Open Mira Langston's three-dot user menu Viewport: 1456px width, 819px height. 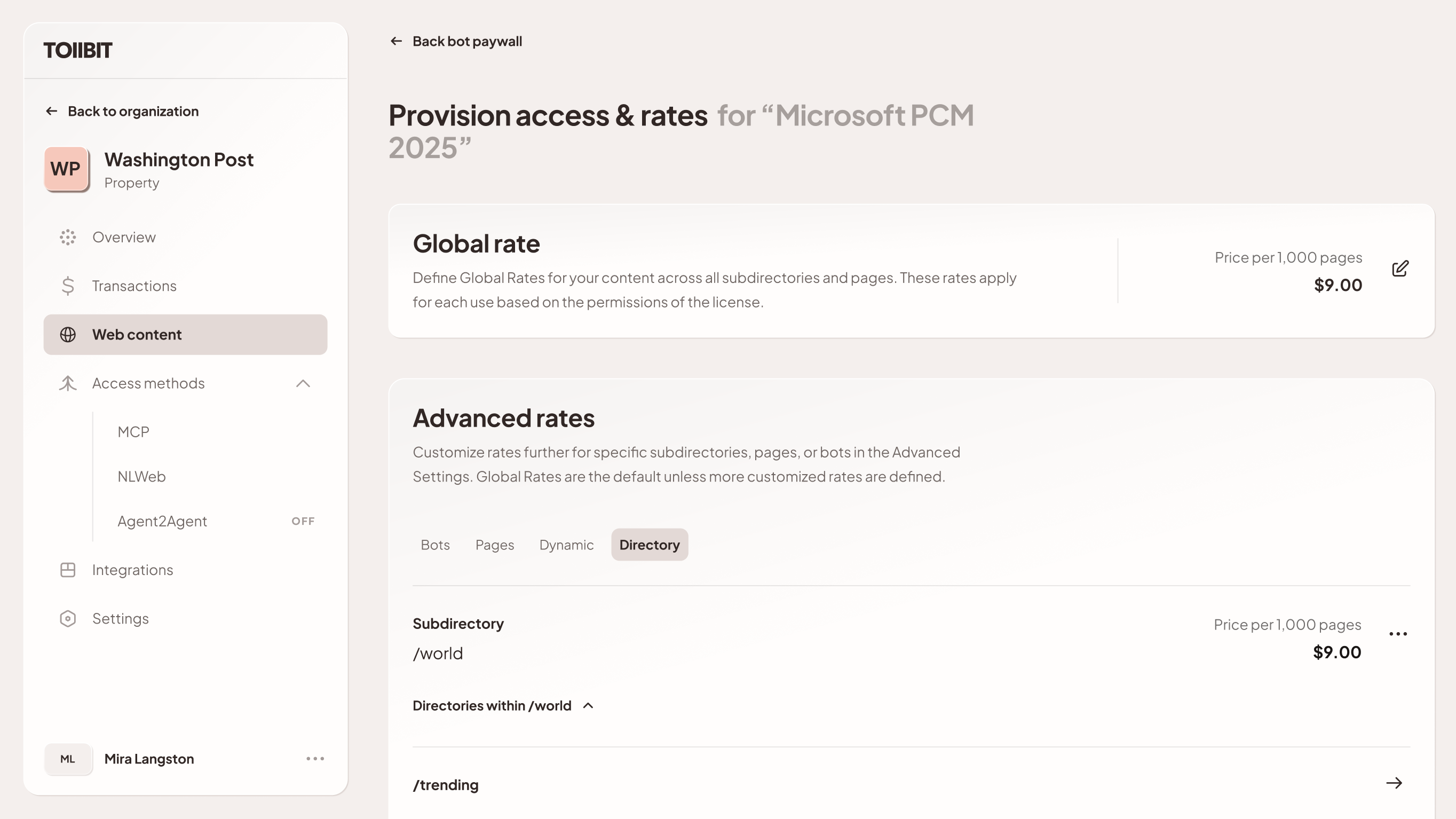click(x=315, y=759)
